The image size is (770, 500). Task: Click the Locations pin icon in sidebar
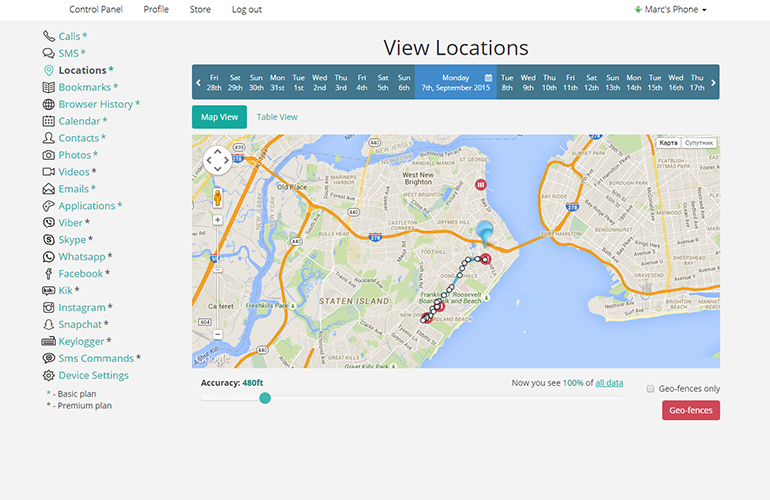49,70
